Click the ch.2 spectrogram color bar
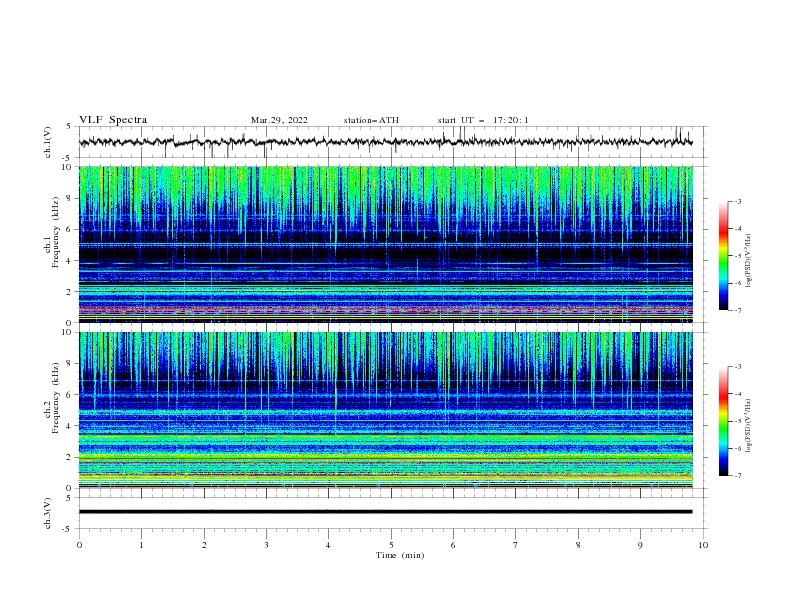Viewport: 792px width, 612px height. point(723,421)
